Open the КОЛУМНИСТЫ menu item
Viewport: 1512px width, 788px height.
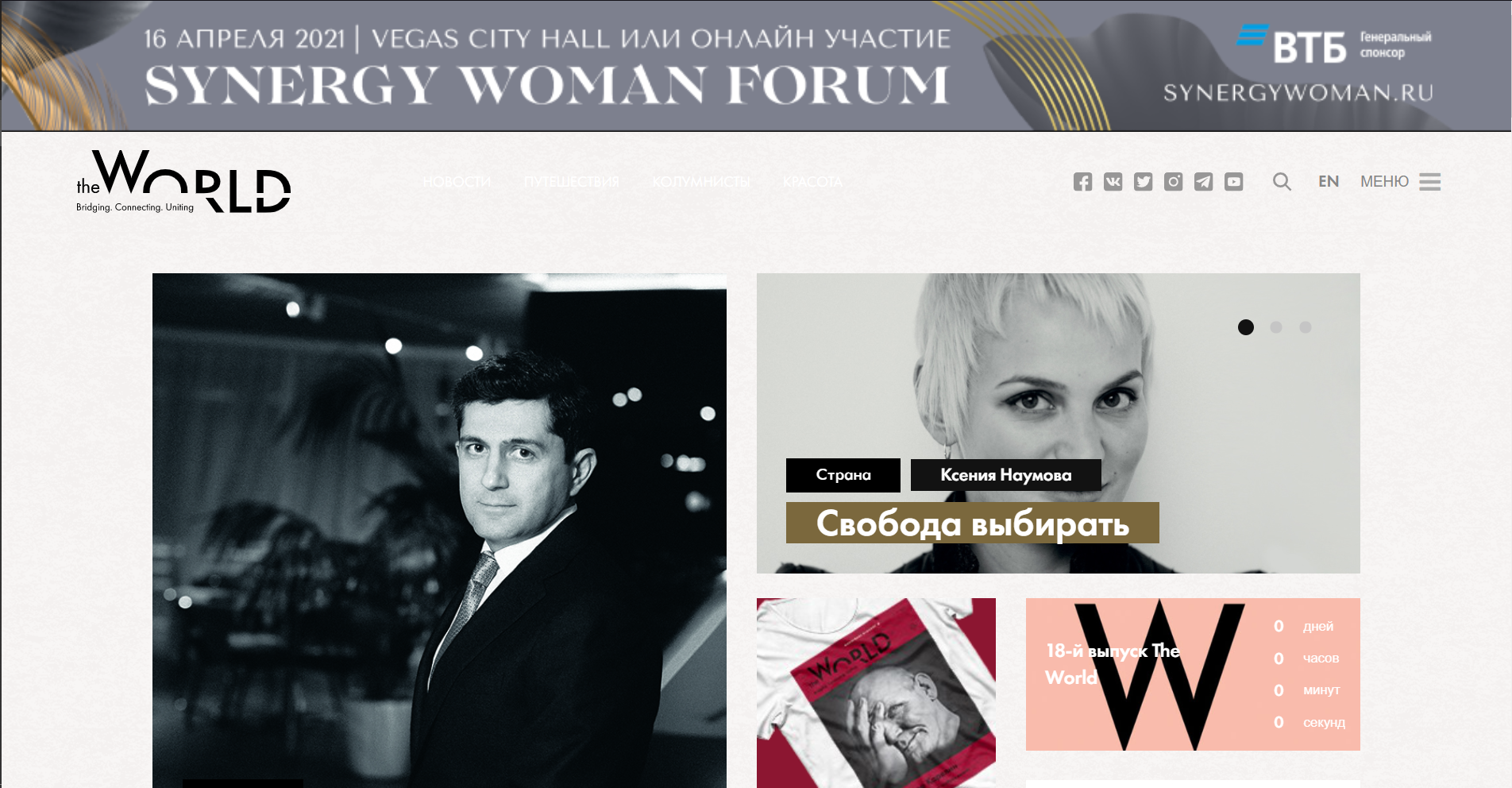[x=701, y=182]
